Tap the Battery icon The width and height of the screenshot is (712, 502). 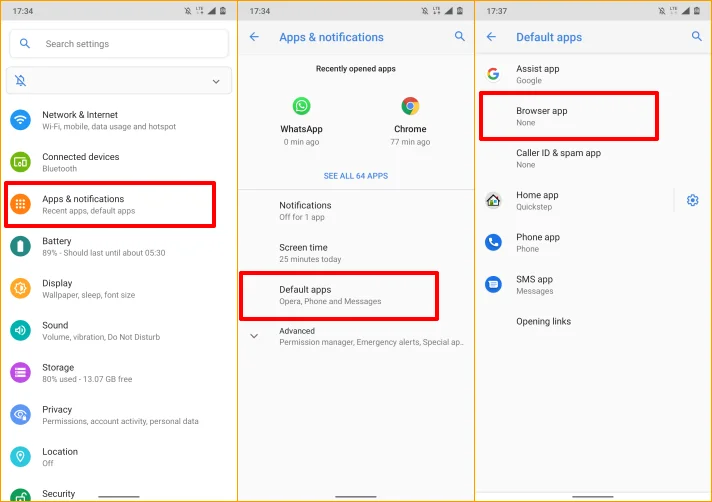click(x=20, y=246)
